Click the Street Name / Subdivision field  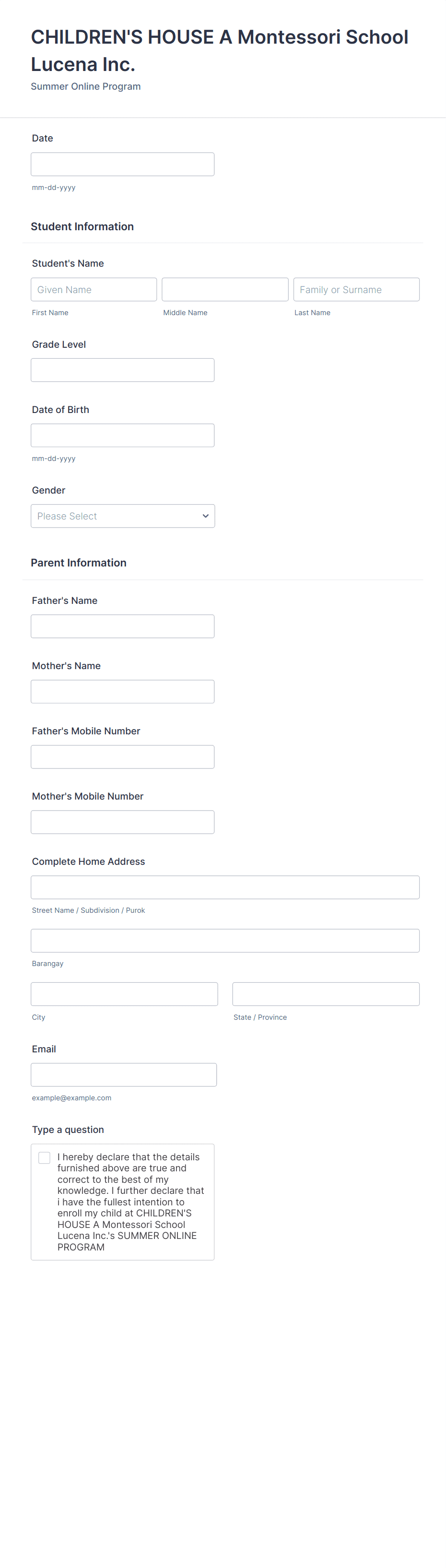(224, 887)
